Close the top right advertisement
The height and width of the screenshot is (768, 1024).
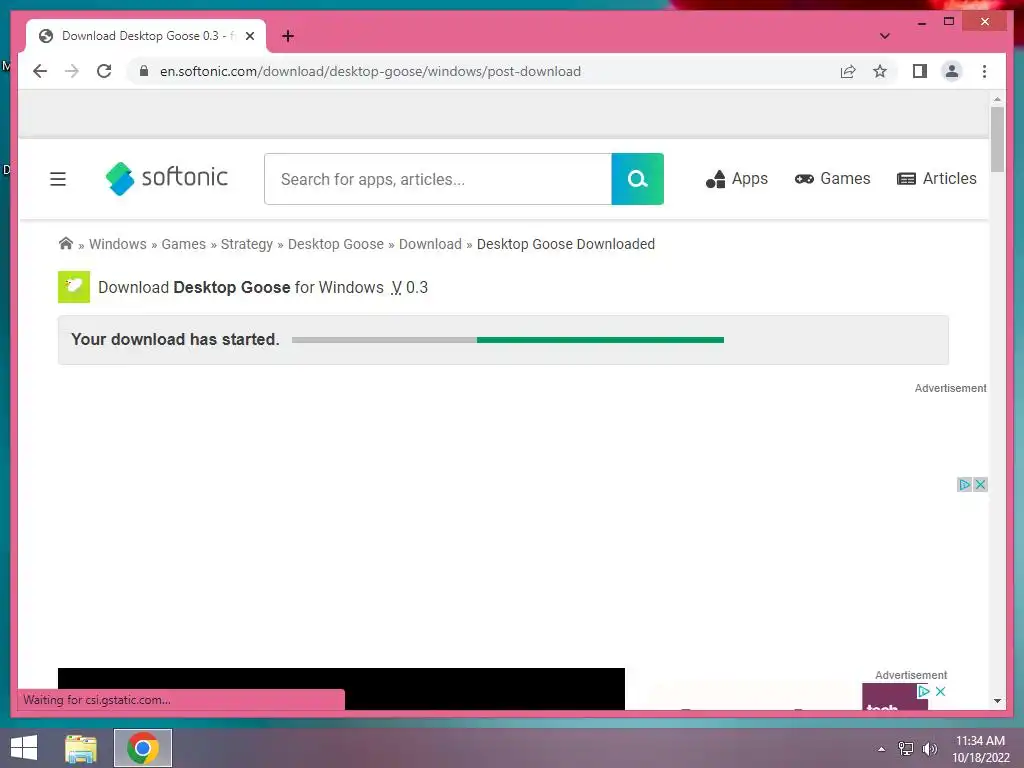[x=980, y=485]
